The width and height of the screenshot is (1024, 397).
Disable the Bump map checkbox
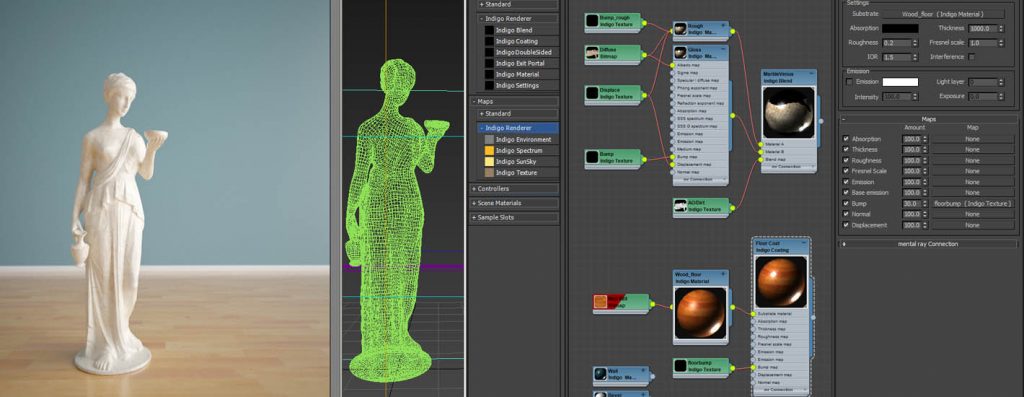pyautogui.click(x=846, y=203)
